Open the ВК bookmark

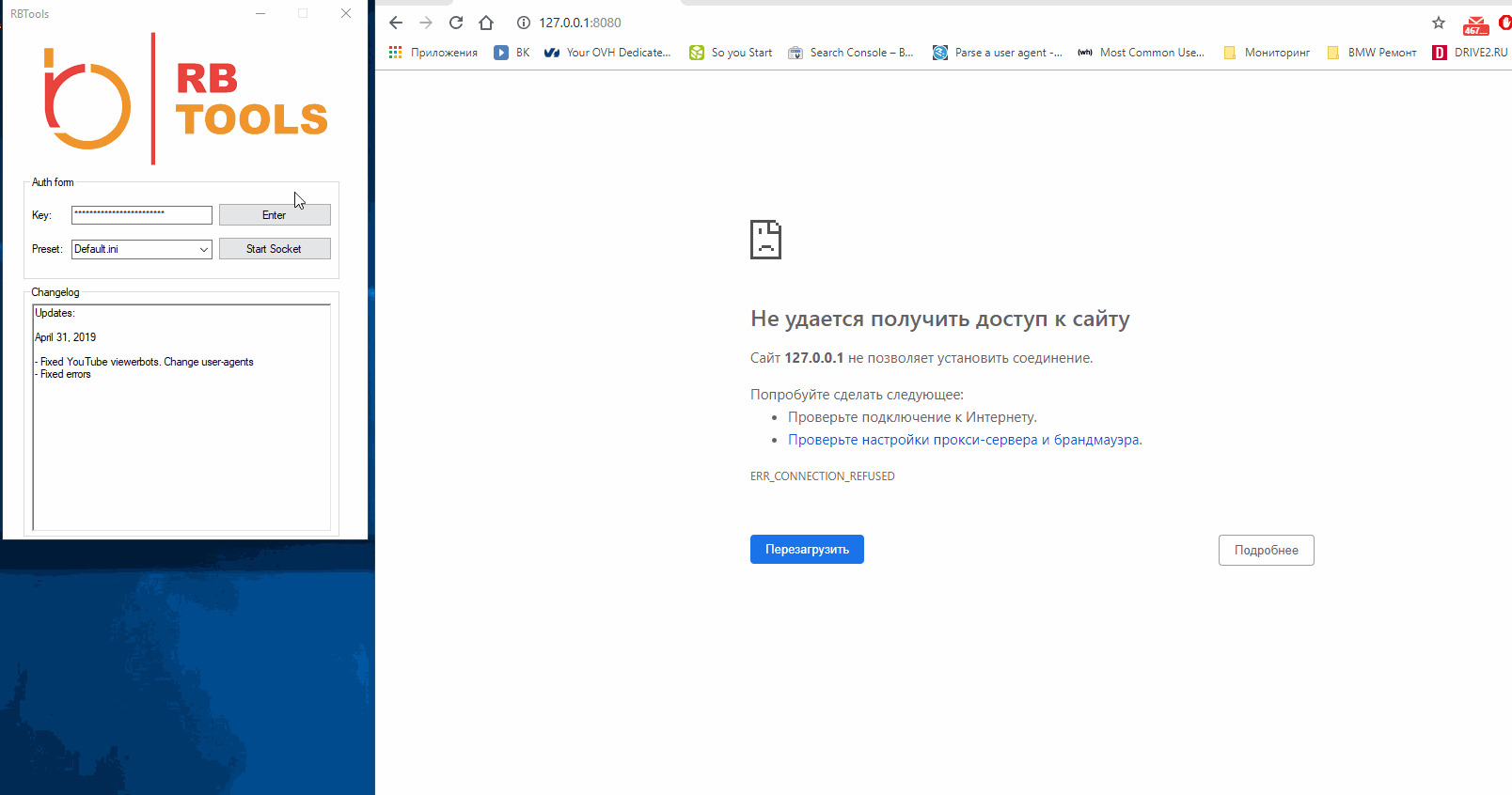[512, 53]
